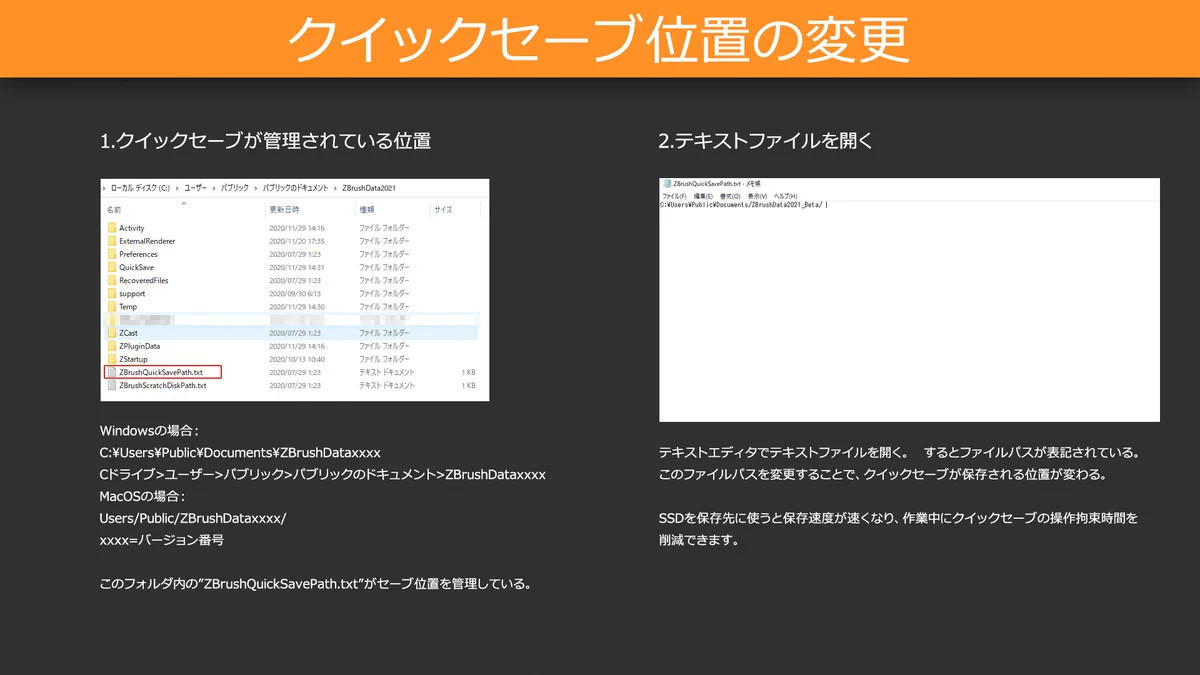This screenshot has width=1200, height=675.
Task: Select the ZCast folder icon
Action: [x=111, y=332]
